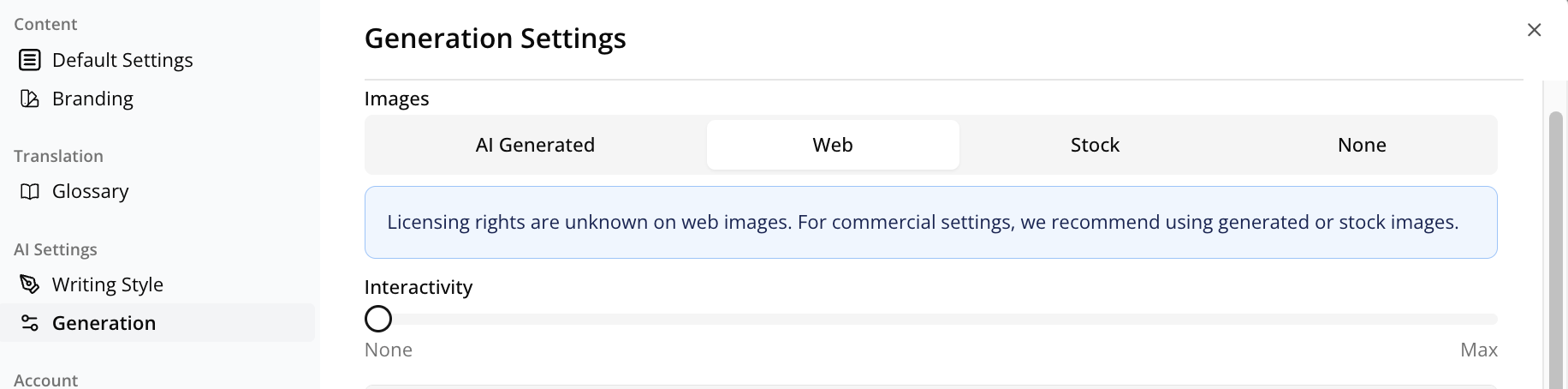The width and height of the screenshot is (1568, 389).
Task: Navigate to Writing Style text entry
Action: coord(107,284)
